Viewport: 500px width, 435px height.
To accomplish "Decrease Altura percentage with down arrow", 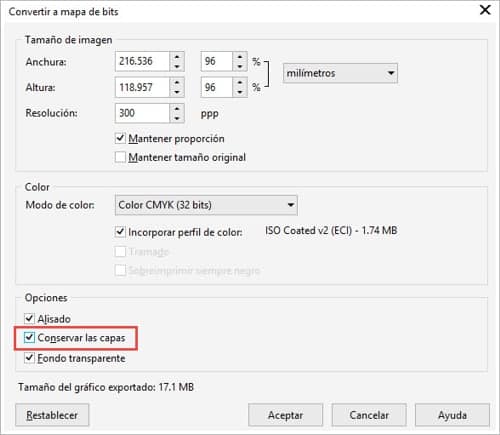I will coord(240,92).
